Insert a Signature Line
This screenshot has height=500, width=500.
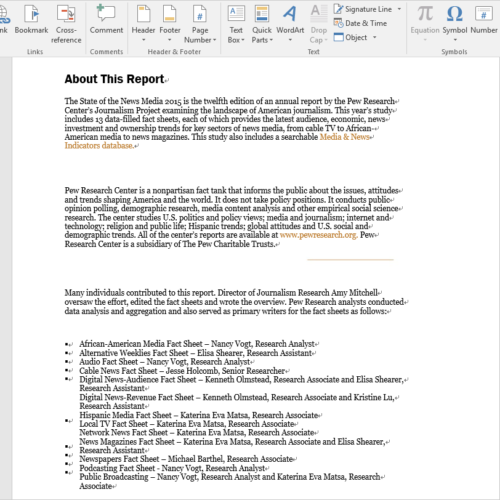[363, 9]
